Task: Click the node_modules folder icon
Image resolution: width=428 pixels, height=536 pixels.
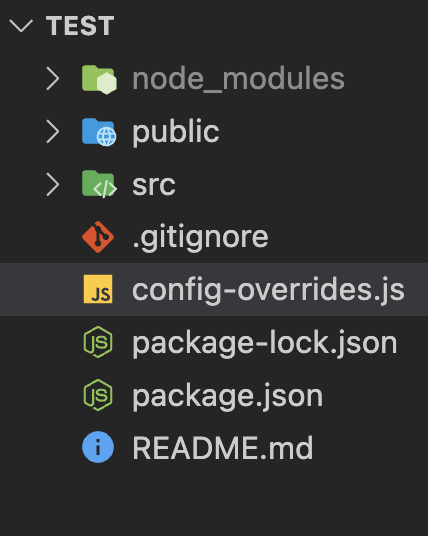Action: click(x=99, y=79)
